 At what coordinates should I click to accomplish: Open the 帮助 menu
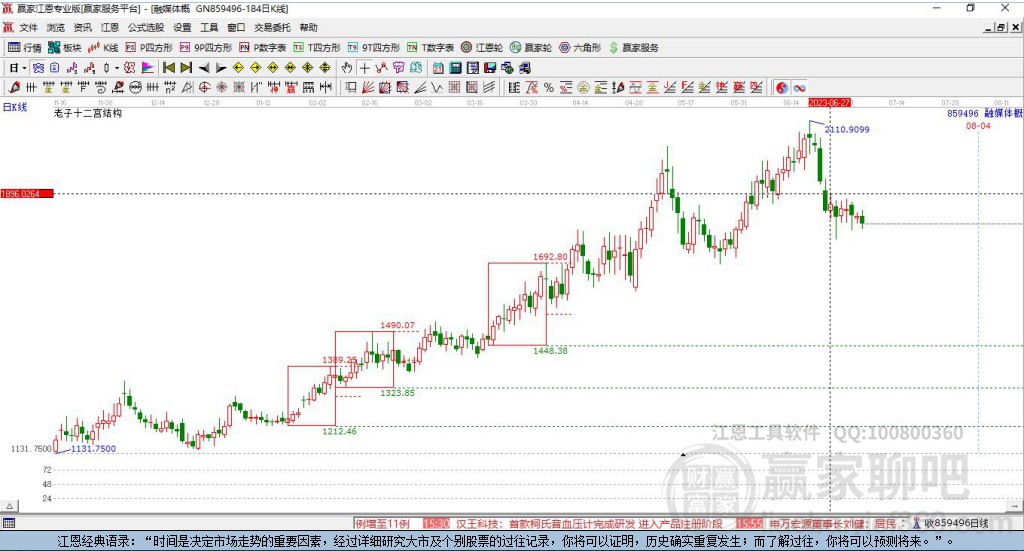(308, 27)
